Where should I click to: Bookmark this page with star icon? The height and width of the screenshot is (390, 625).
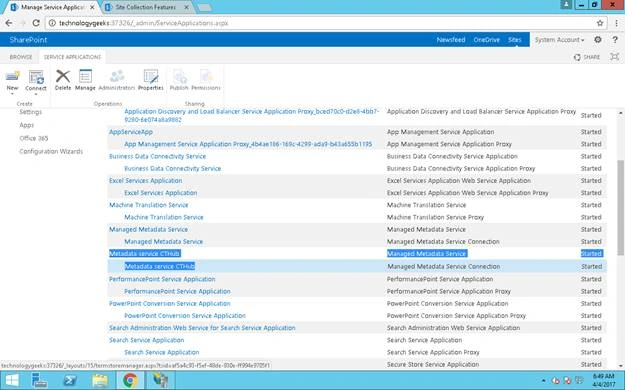click(x=600, y=23)
